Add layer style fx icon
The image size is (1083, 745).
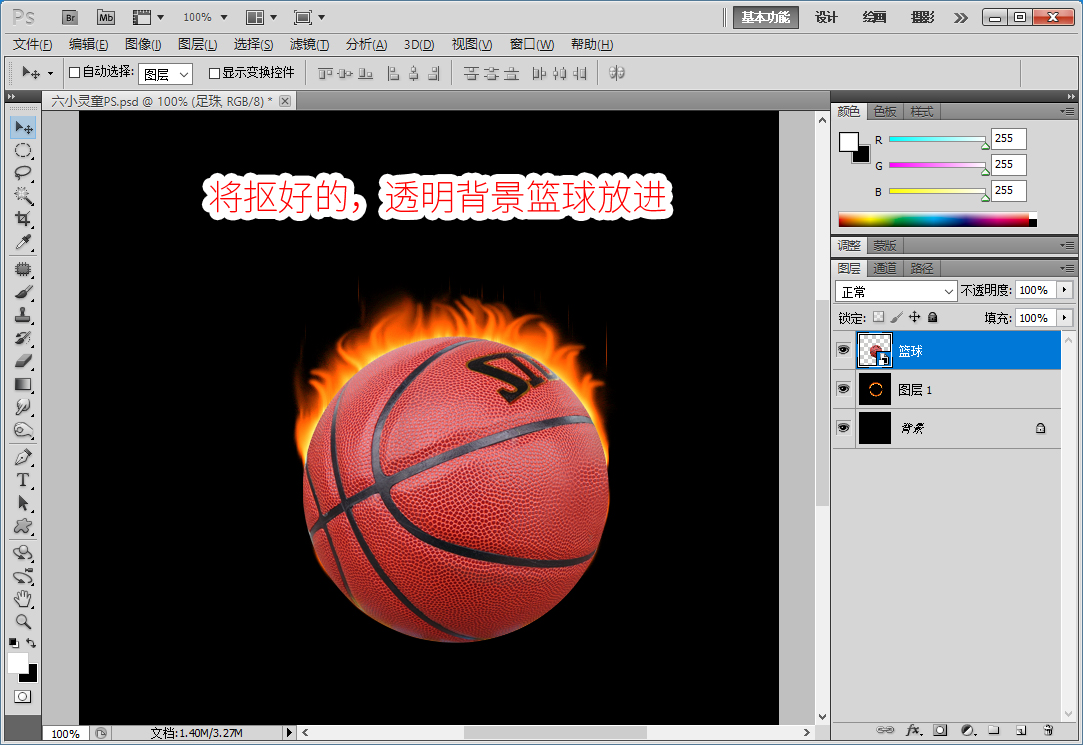[913, 730]
